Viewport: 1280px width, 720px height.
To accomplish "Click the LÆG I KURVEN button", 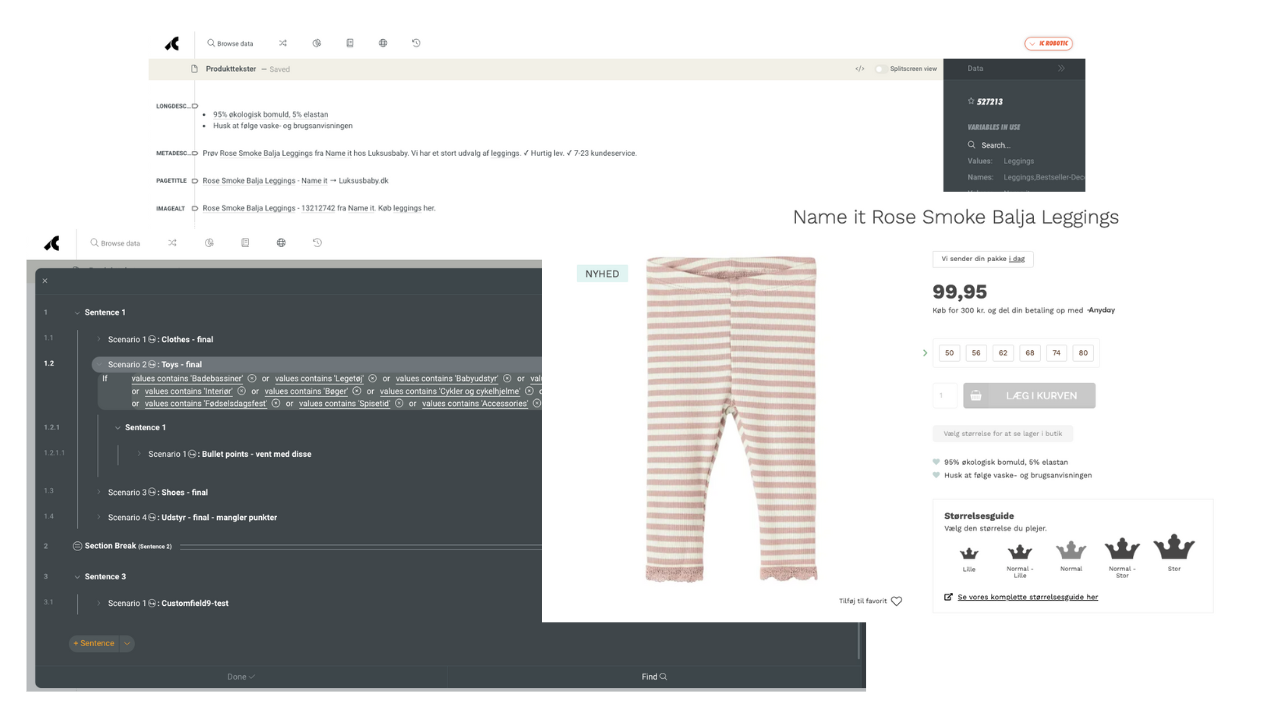I will coord(1029,396).
